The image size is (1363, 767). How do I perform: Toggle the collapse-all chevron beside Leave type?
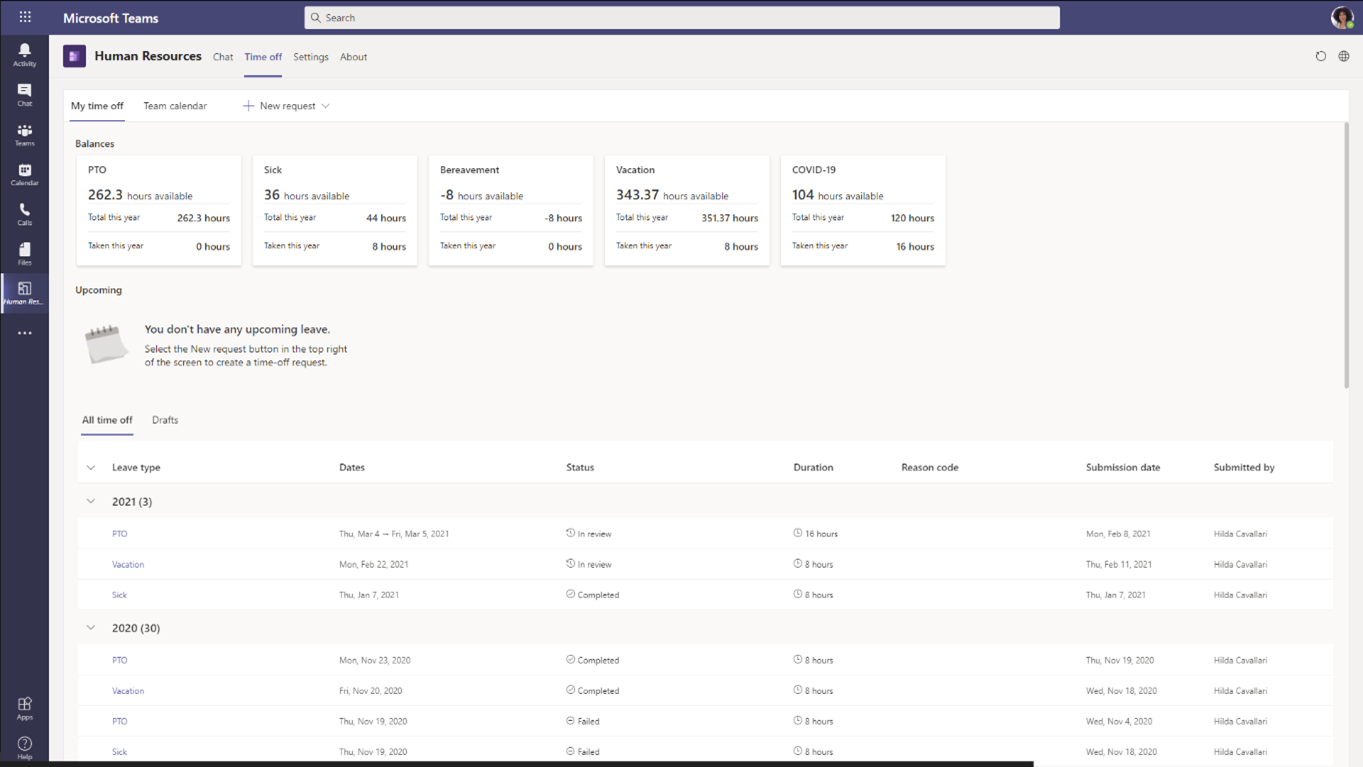[x=91, y=468]
